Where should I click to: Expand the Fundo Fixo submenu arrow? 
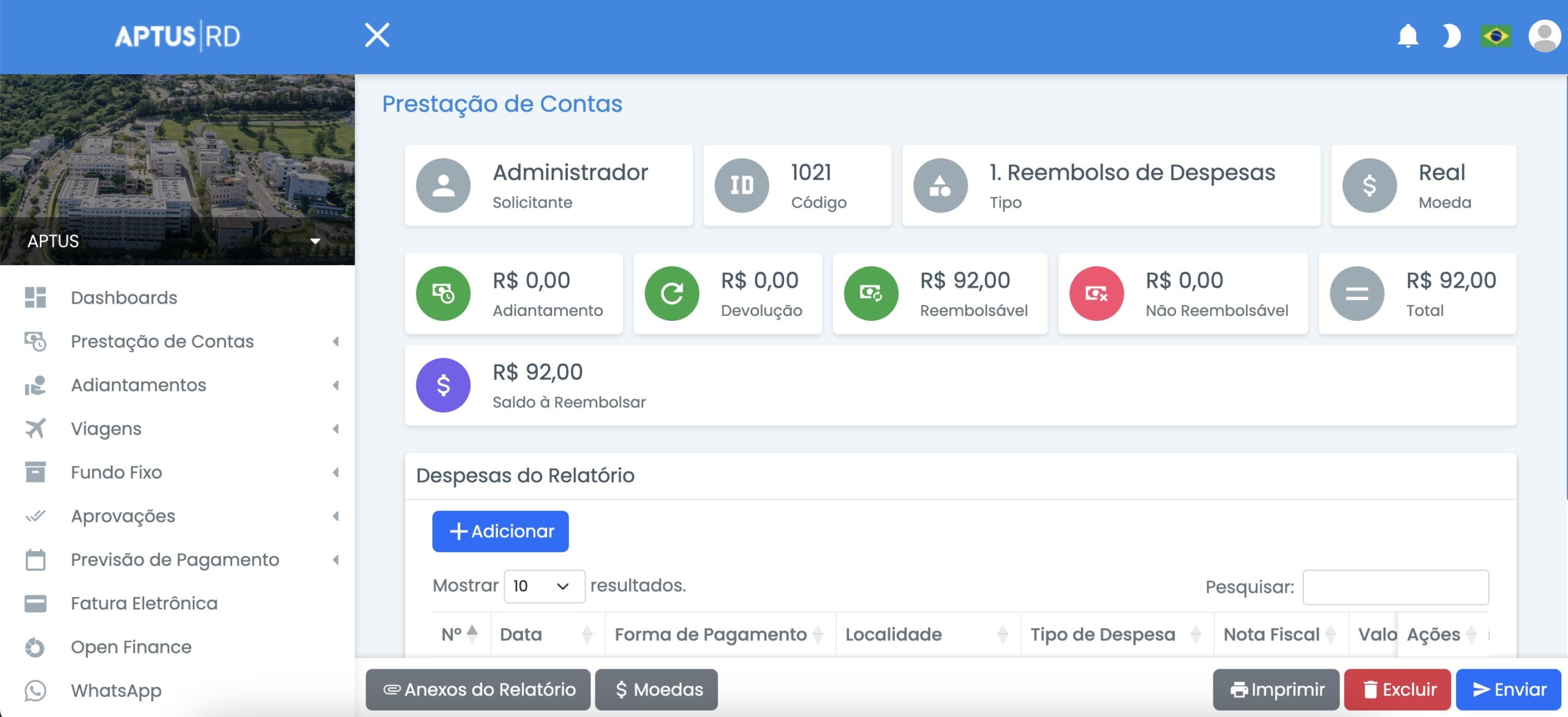point(336,472)
